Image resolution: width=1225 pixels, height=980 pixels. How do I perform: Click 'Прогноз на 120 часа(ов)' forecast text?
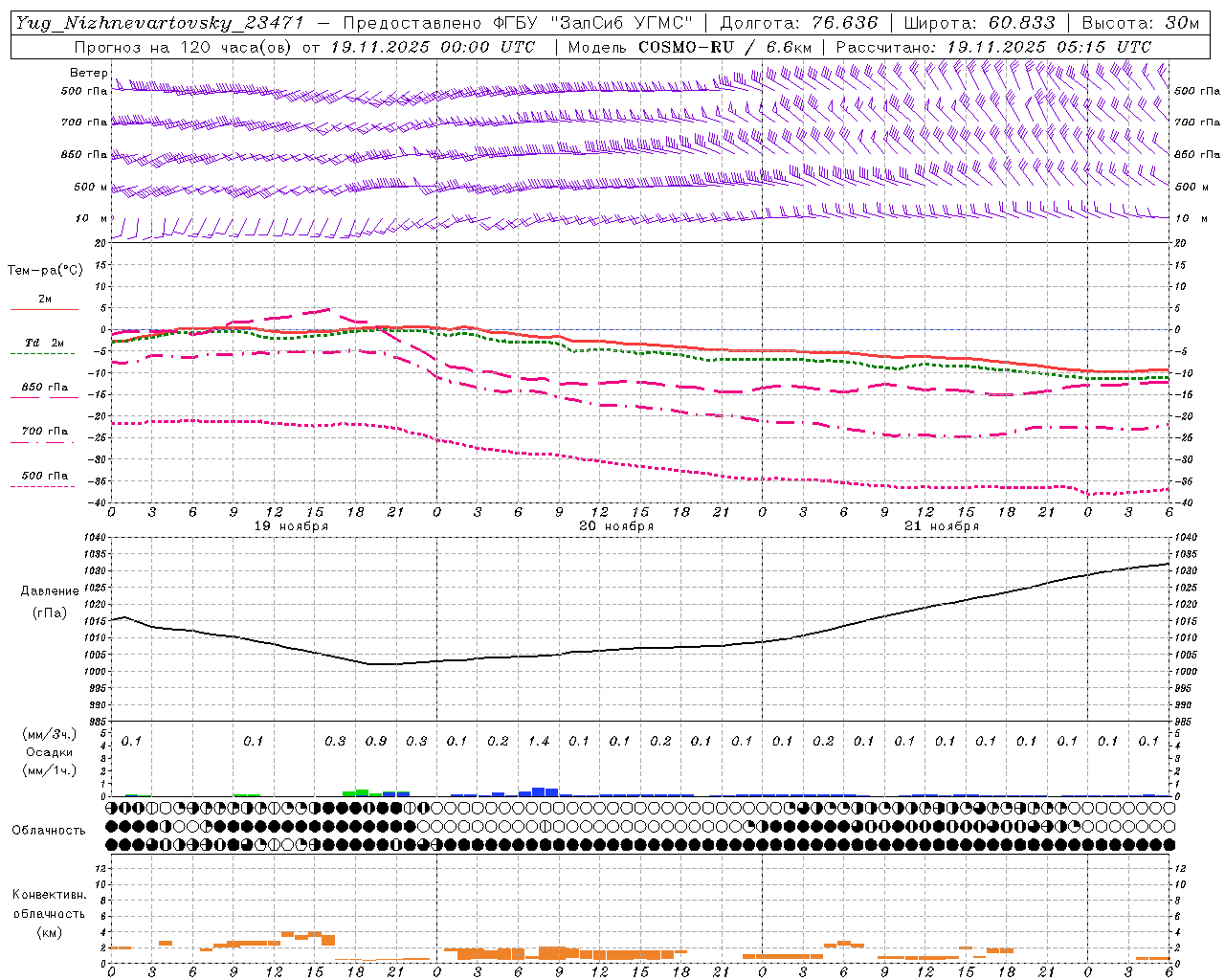click(183, 47)
